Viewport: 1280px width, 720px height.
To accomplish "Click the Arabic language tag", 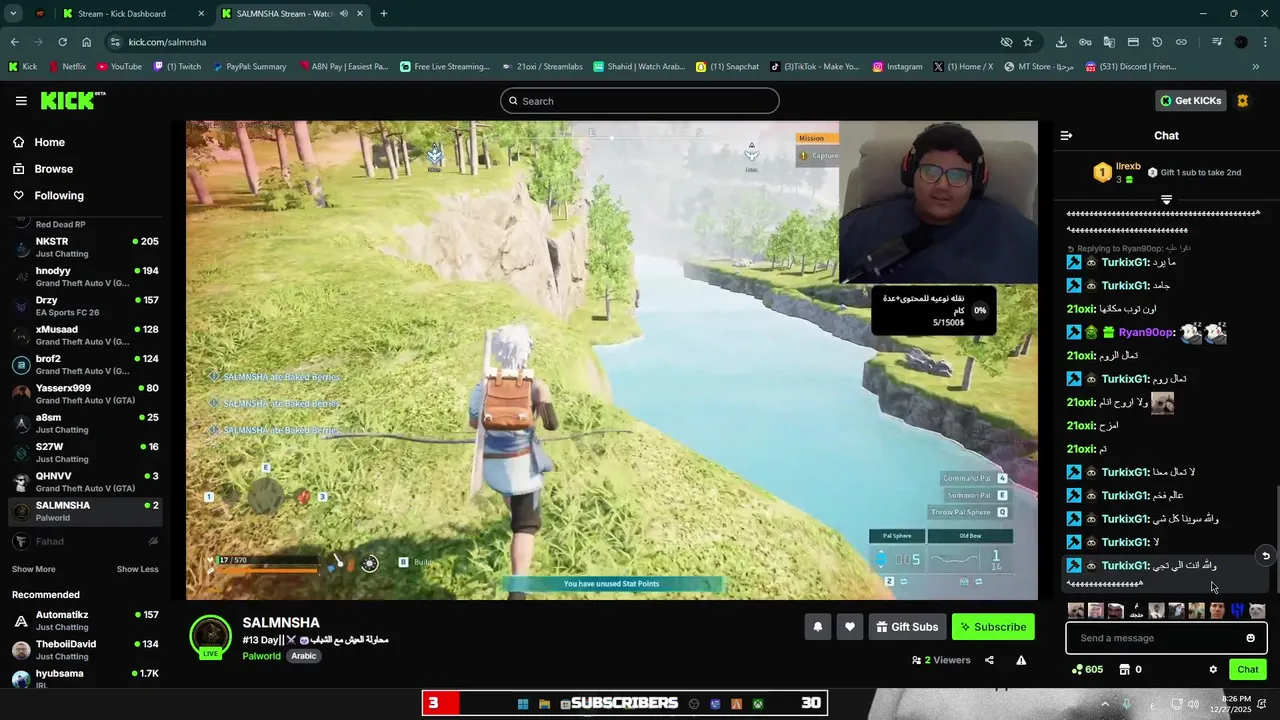I will click(304, 656).
